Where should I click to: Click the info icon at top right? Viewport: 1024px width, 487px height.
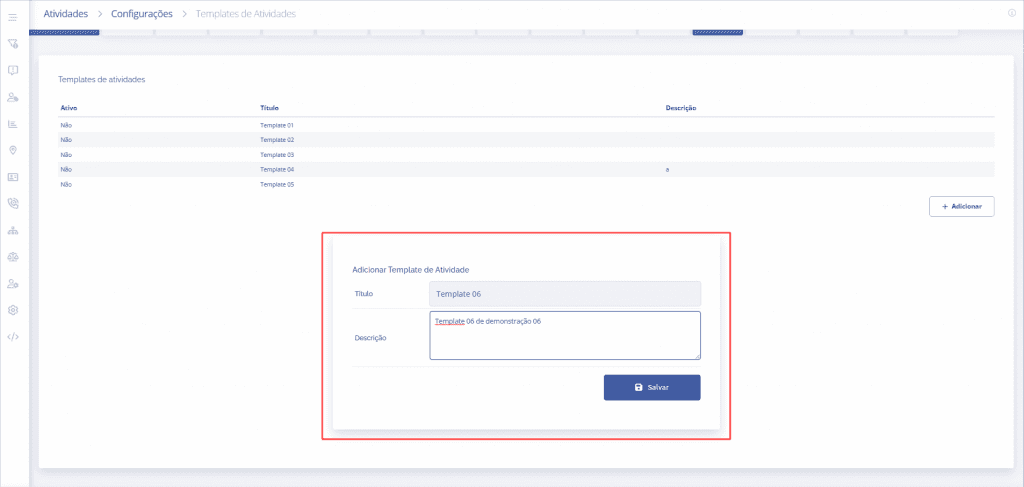1012,12
